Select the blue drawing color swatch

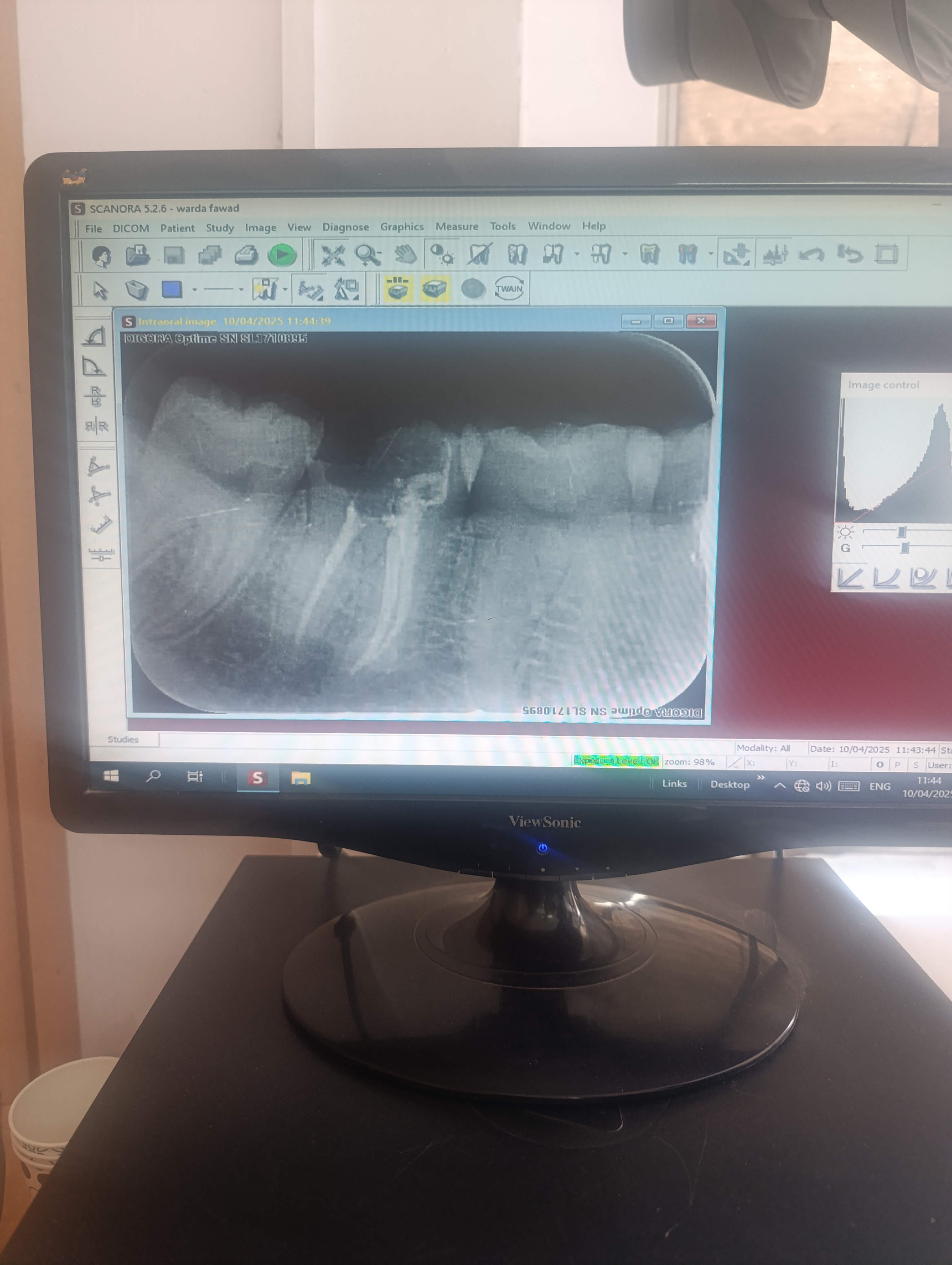[x=171, y=289]
